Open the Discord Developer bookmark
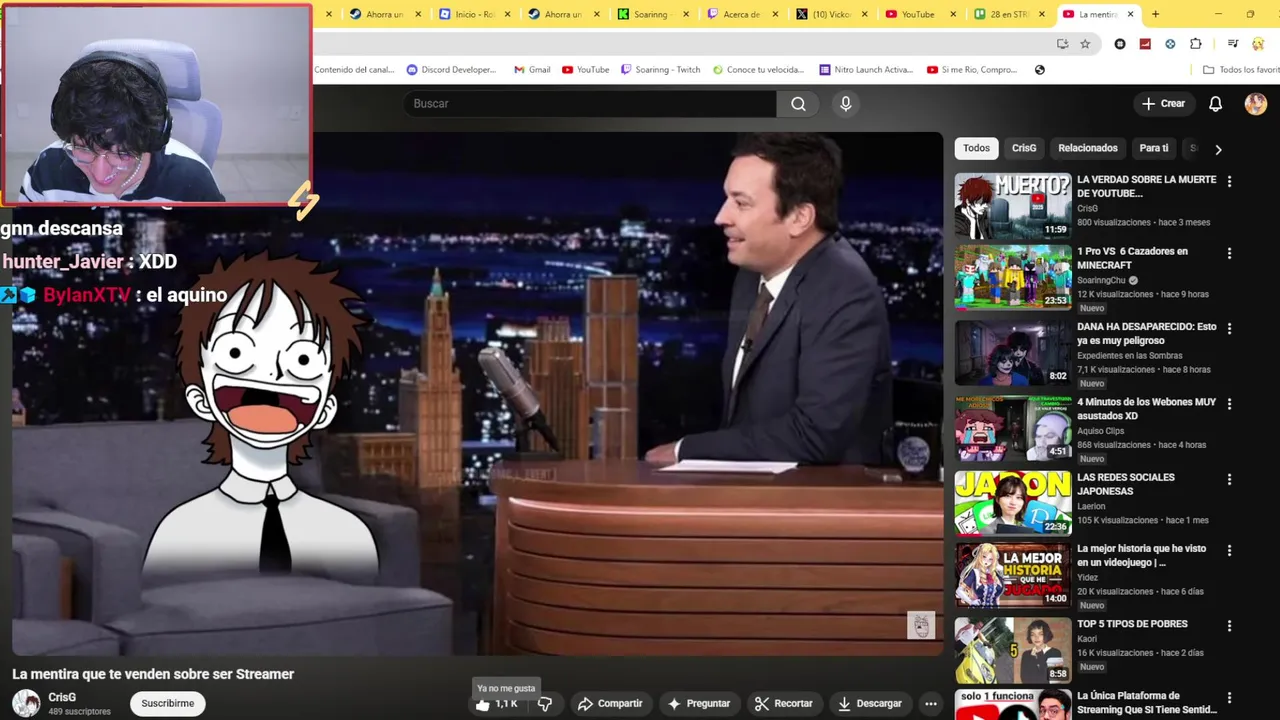 tap(452, 70)
